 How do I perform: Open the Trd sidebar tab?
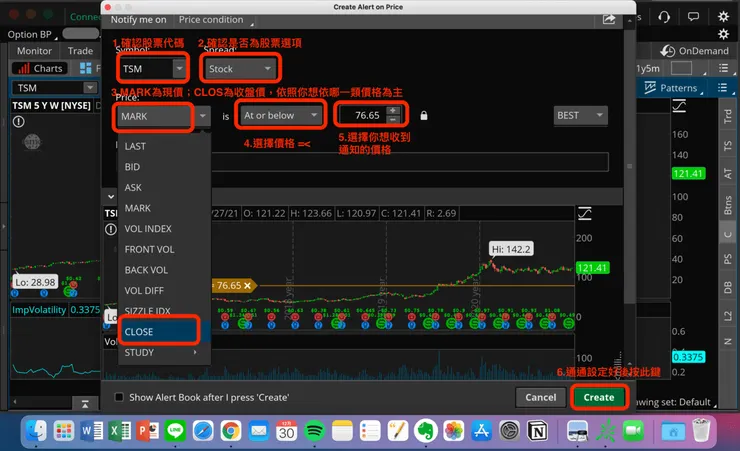(x=728, y=116)
